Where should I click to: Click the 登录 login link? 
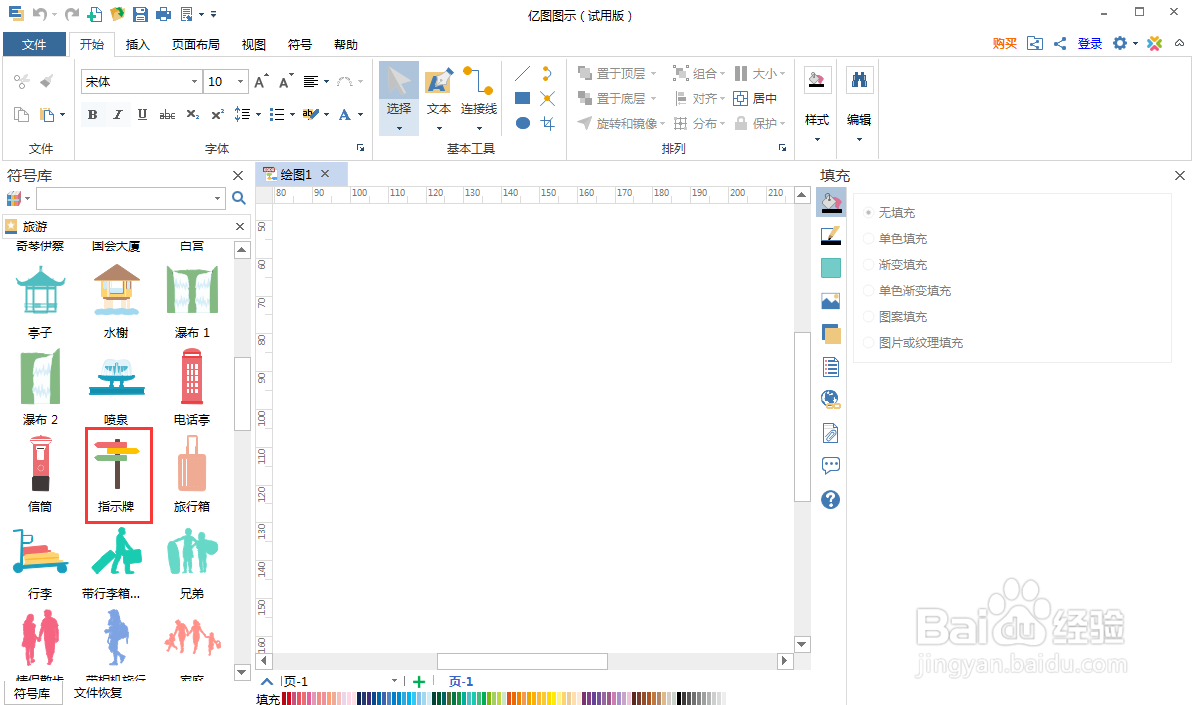[1090, 43]
